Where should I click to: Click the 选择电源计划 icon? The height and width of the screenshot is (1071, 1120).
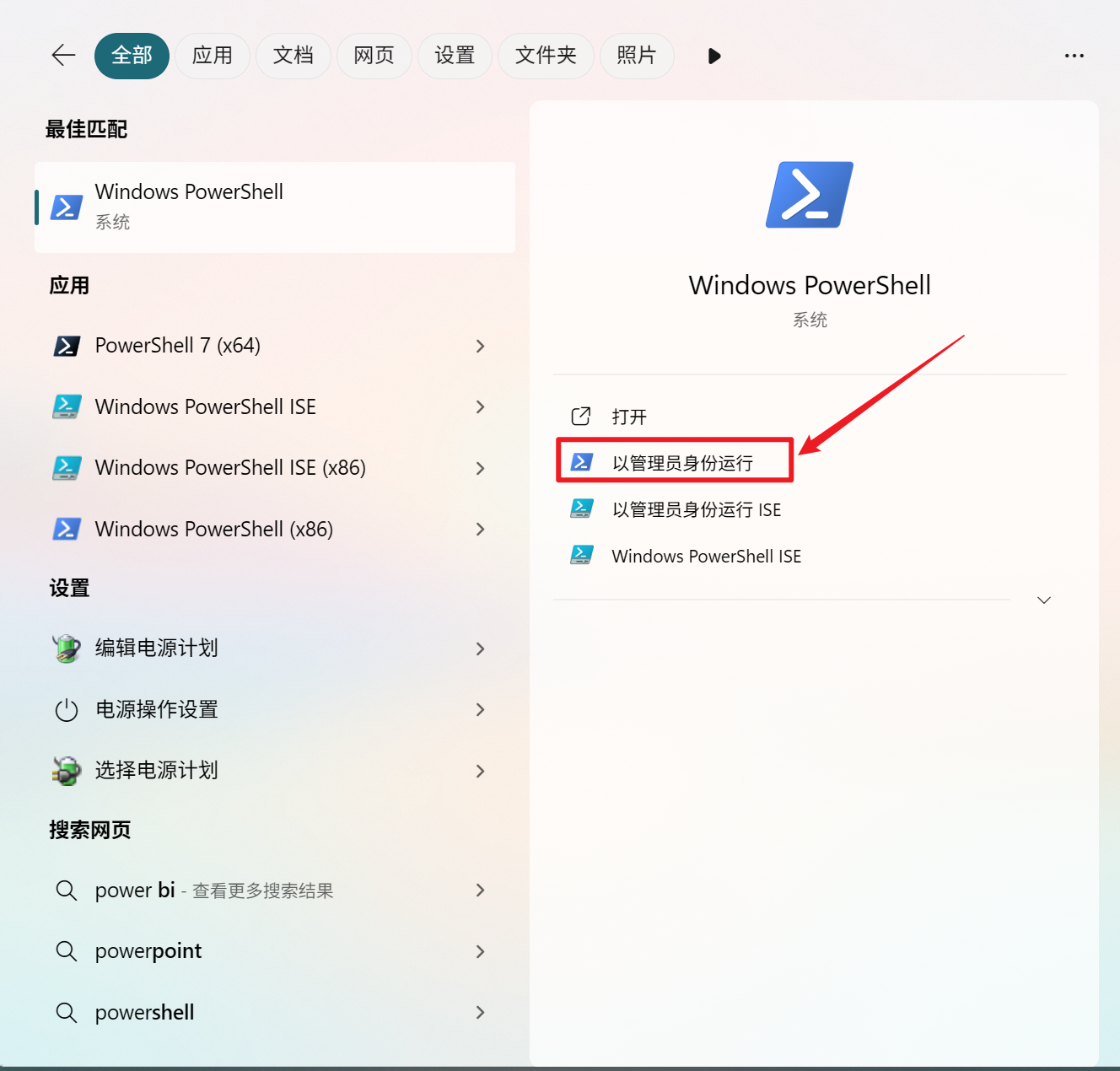point(67,771)
